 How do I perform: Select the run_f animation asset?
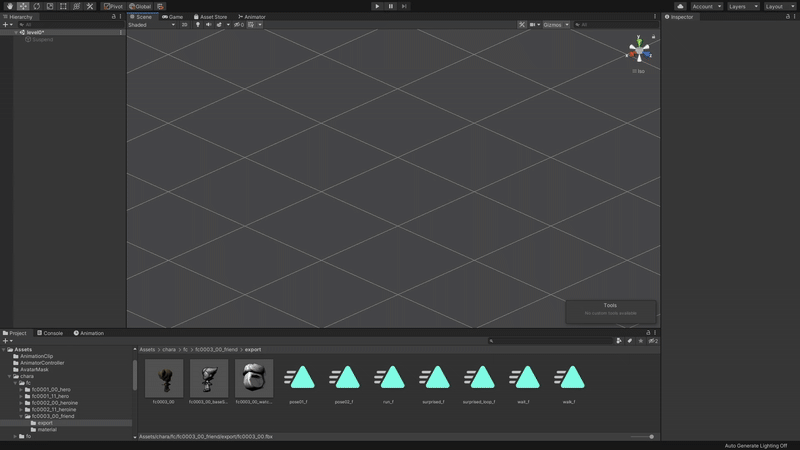pos(388,380)
